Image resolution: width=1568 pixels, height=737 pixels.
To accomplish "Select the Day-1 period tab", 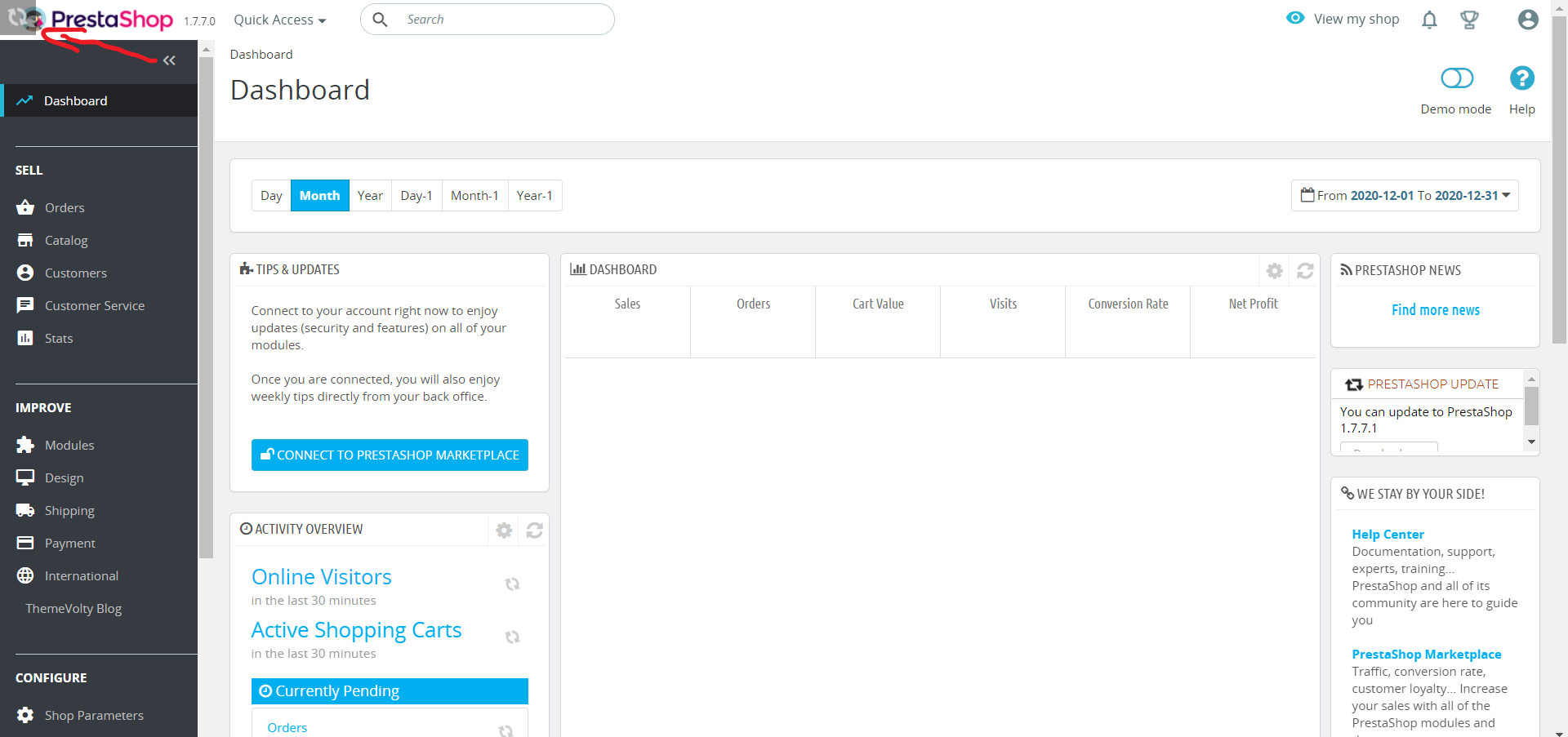I will tap(416, 196).
